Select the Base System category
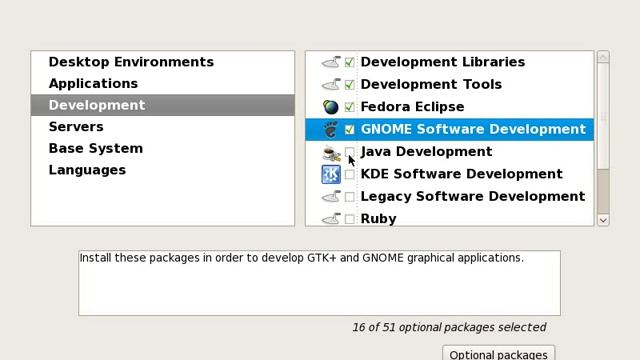Screen dimensions: 640x360 point(162,149)
